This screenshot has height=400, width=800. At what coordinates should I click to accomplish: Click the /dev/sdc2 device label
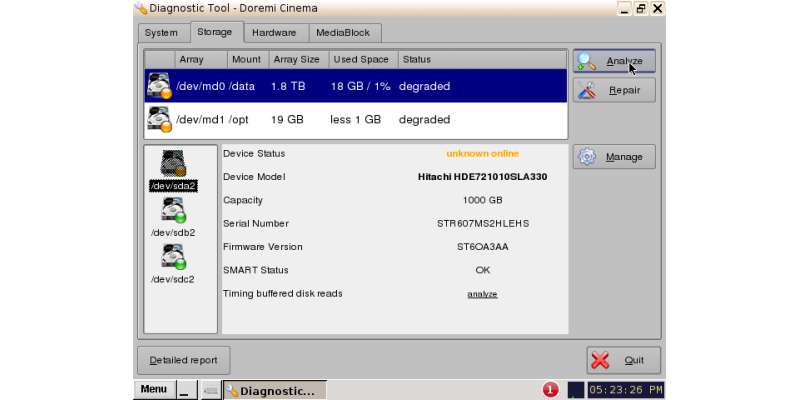coord(173,280)
